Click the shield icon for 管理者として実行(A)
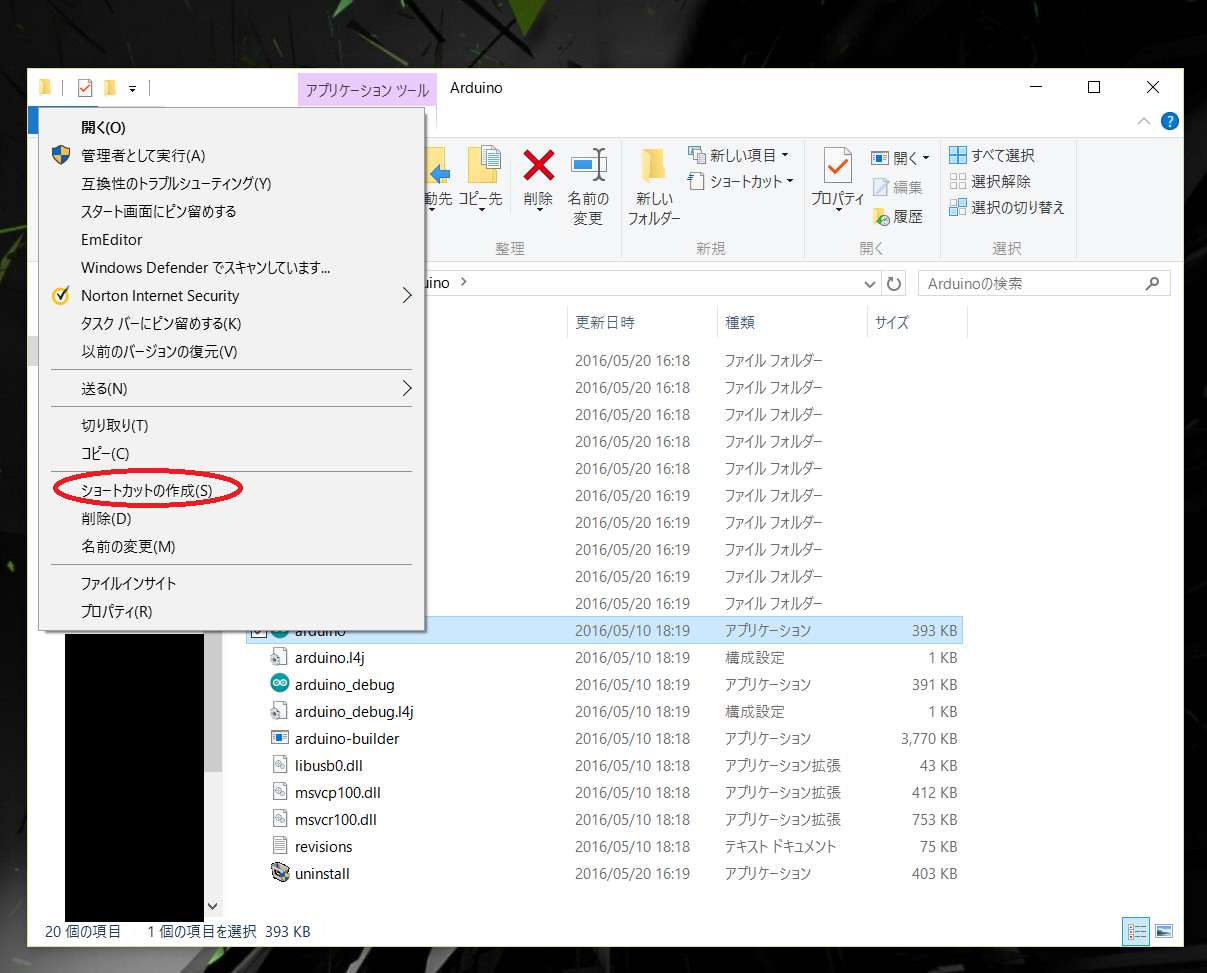1207x973 pixels. tap(61, 155)
